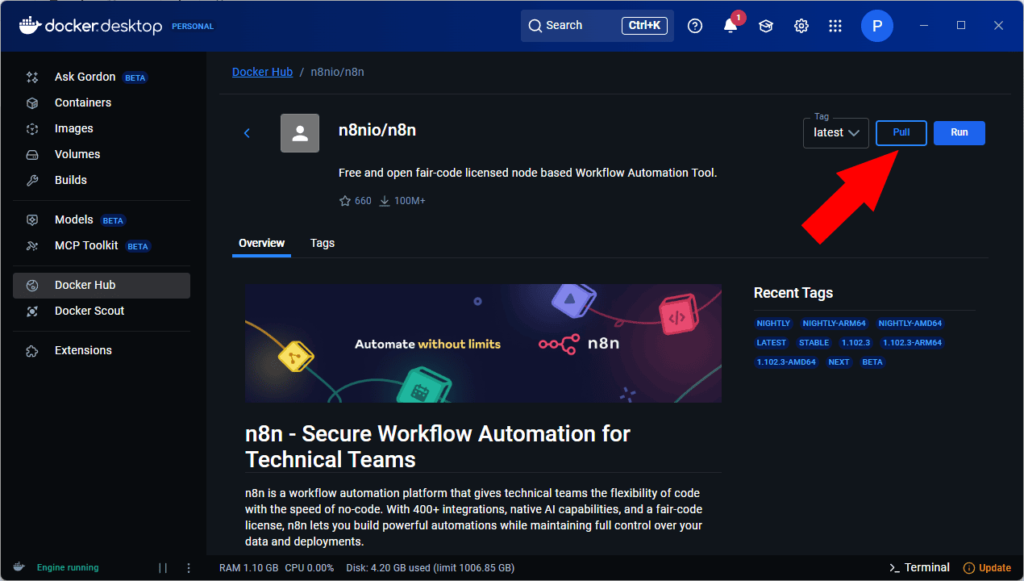Click the PERSONAL plan label
Image resolution: width=1024 pixels, height=581 pixels.
coord(193,26)
